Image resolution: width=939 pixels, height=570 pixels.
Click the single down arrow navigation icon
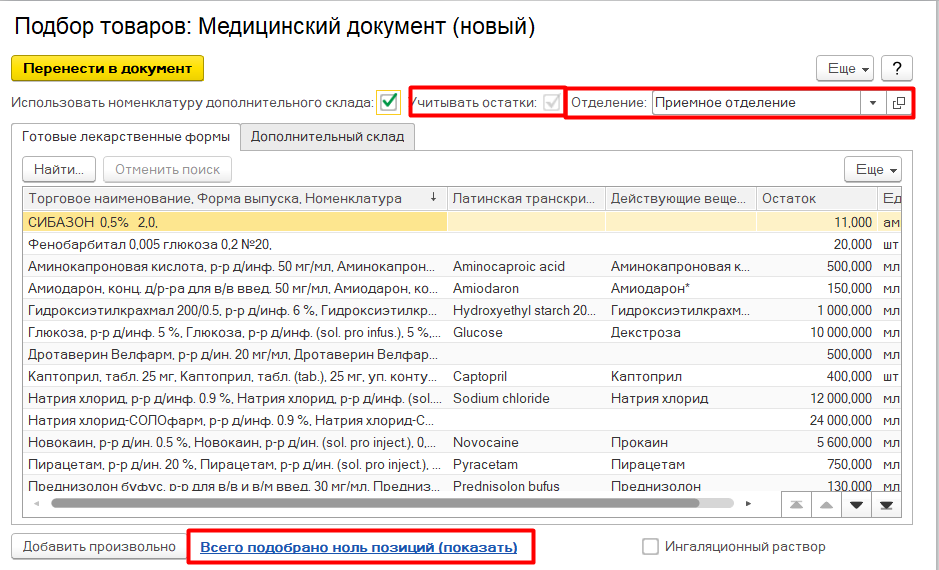pyautogui.click(x=855, y=505)
